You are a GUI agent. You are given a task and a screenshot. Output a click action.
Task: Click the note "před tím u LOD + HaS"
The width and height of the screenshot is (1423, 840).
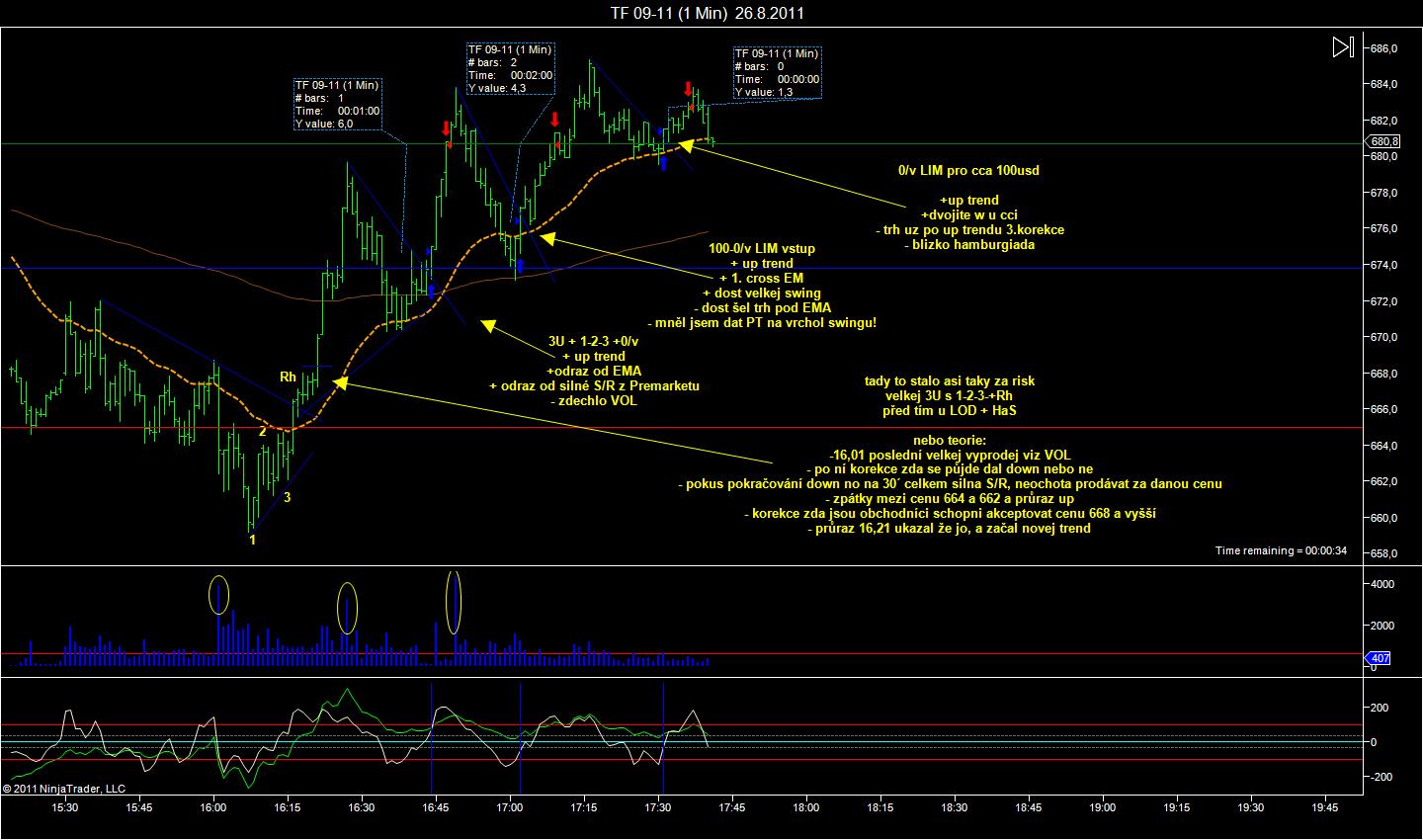950,410
